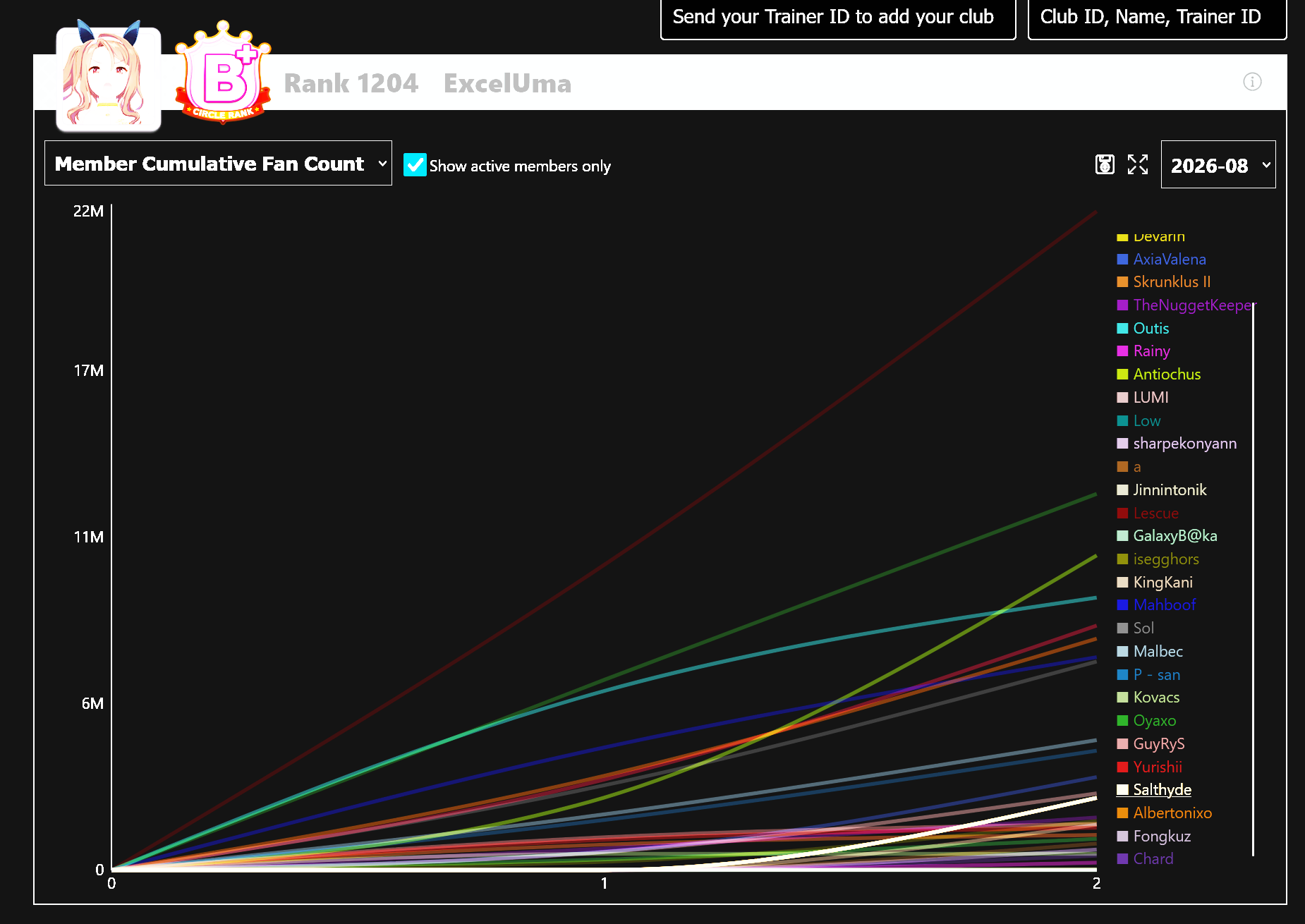Uncheck Show active members only

tap(415, 165)
